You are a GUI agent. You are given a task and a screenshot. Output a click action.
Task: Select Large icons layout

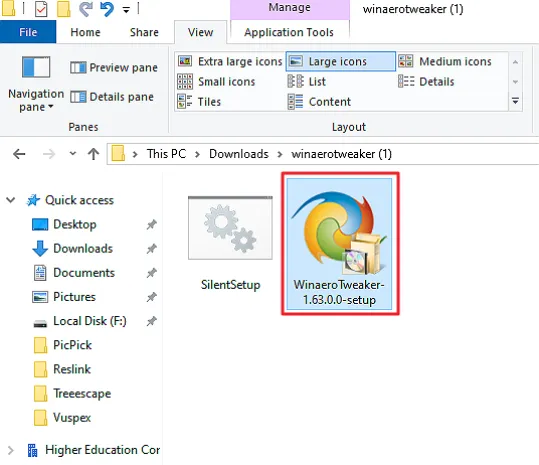tap(340, 62)
